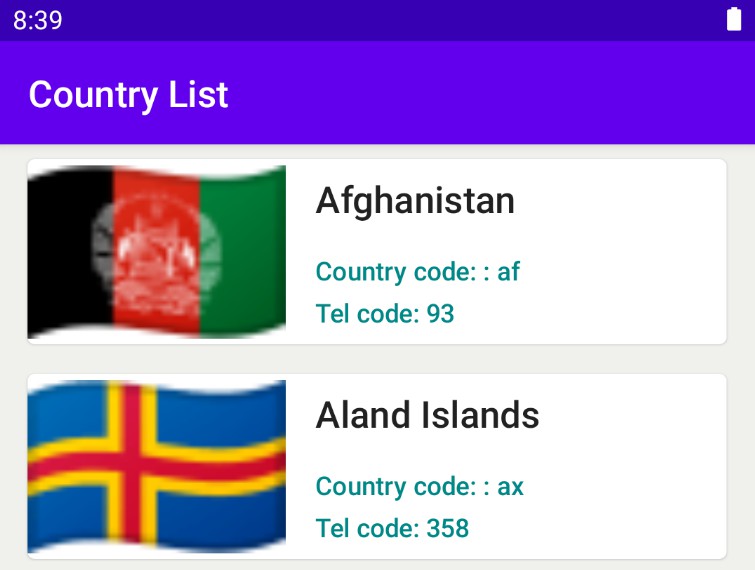Open the Afghanistan list card

point(377,251)
